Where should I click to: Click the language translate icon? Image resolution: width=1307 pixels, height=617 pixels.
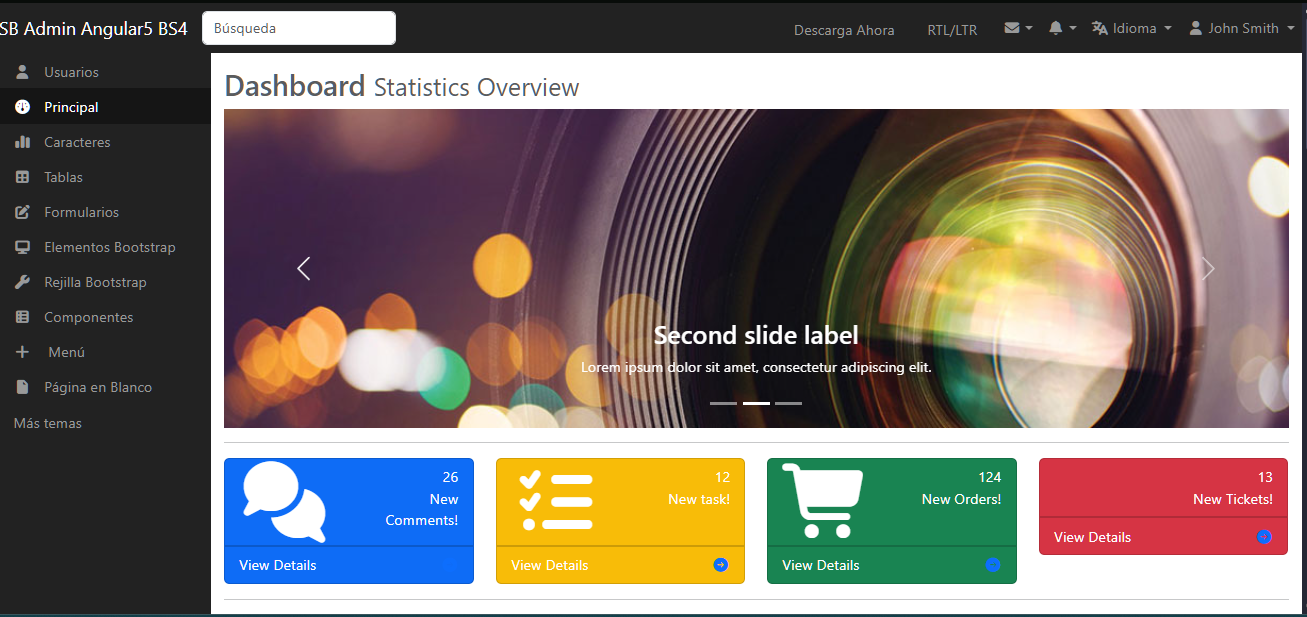point(1100,28)
